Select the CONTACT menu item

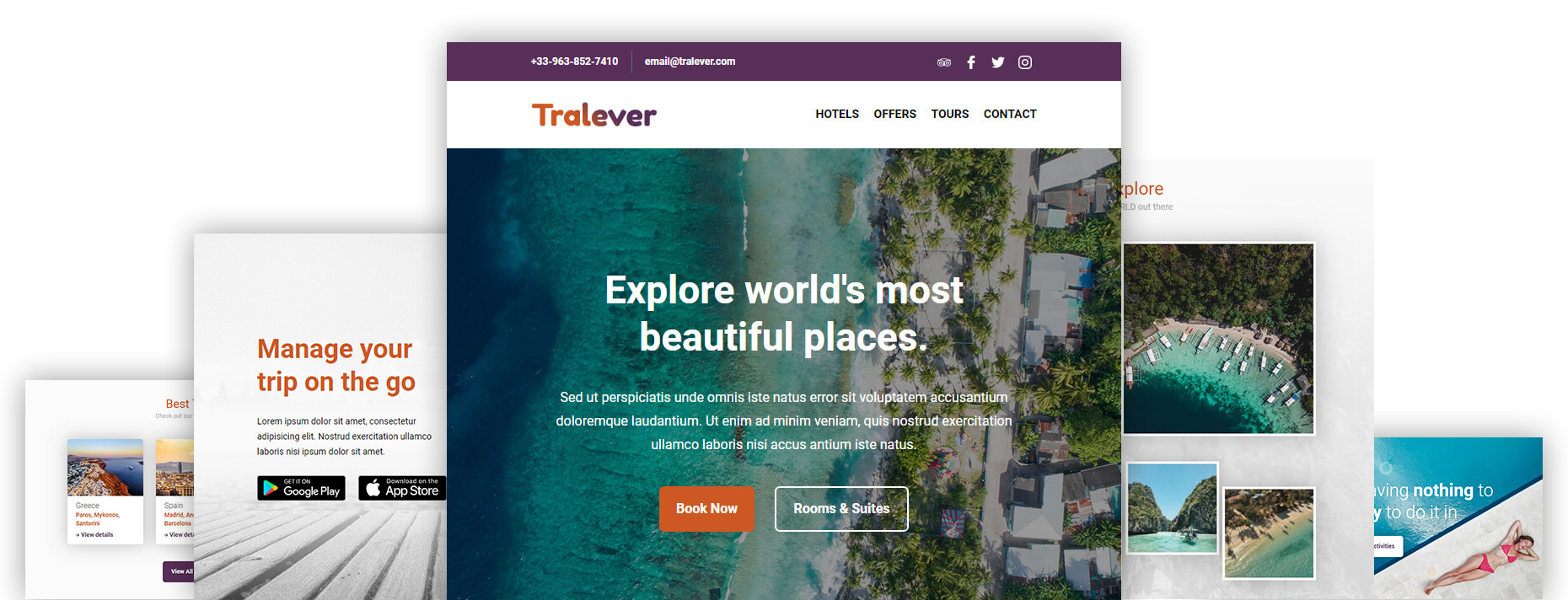(x=1010, y=114)
